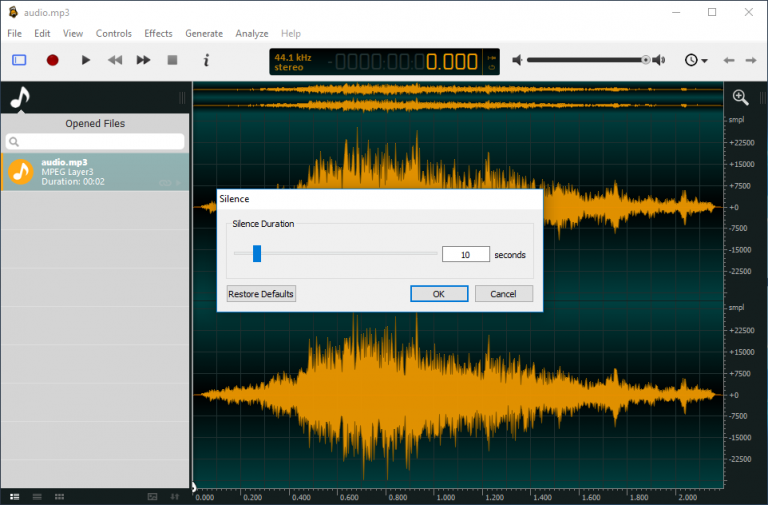The image size is (768, 505).
Task: Switch to the compact list view icon at the bottom
Action: [37, 497]
